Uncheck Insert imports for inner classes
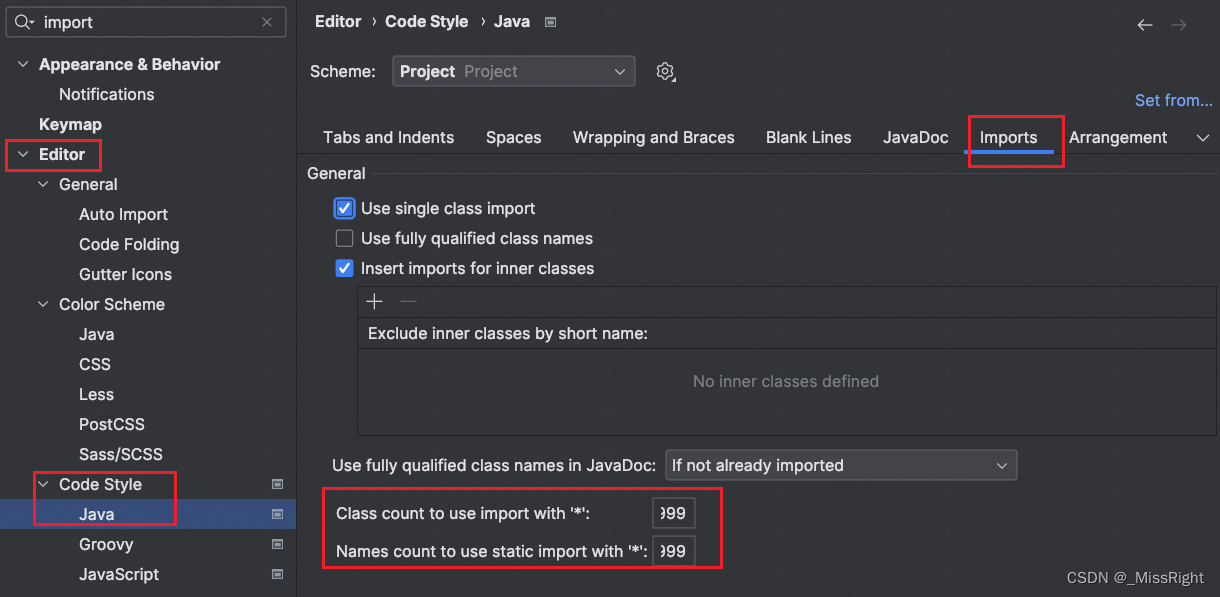 pyautogui.click(x=345, y=268)
